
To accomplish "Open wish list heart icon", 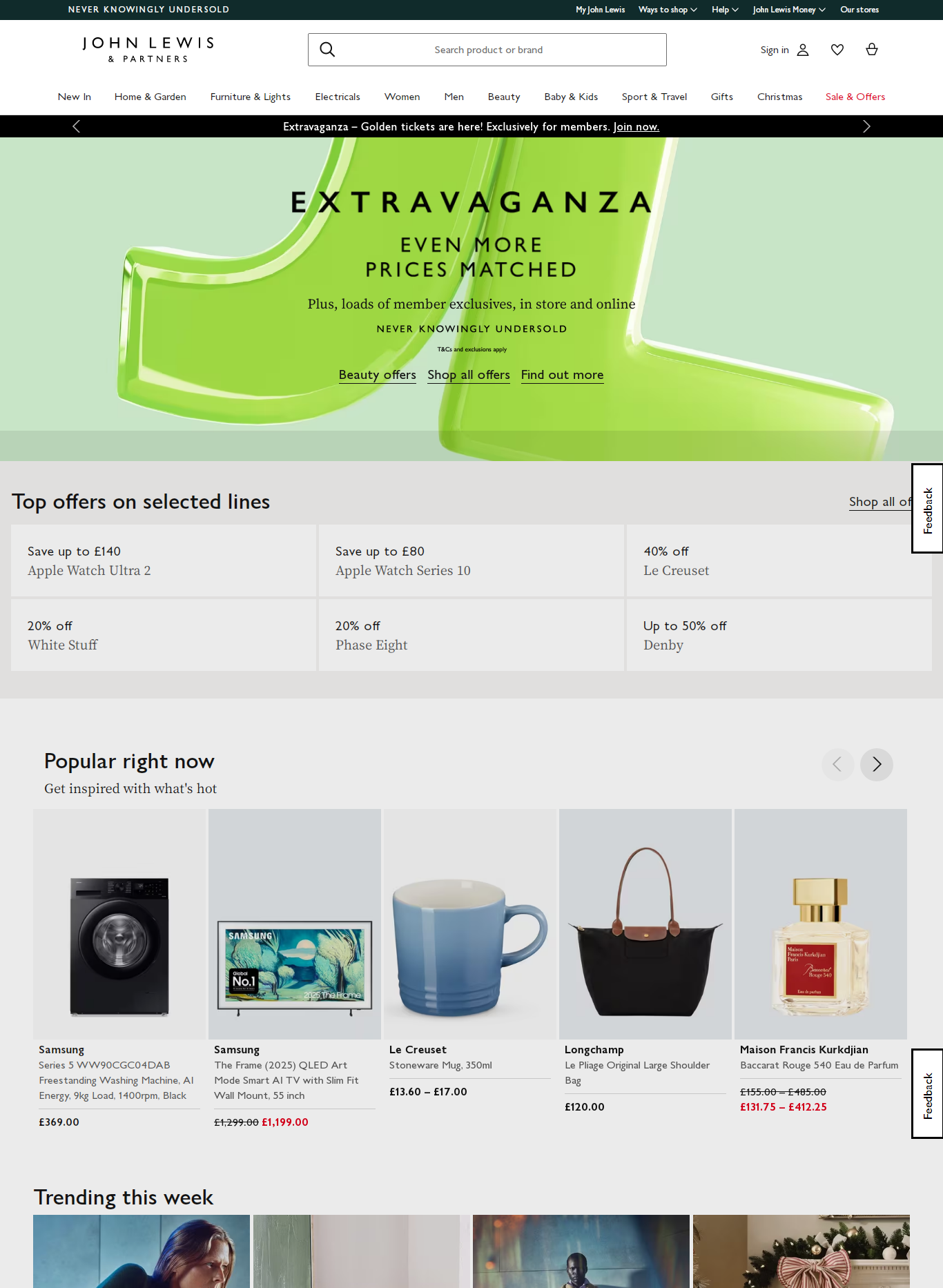I will [x=837, y=50].
